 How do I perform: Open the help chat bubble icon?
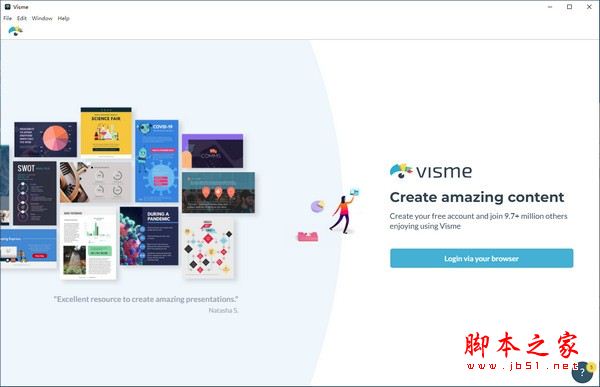coord(582,372)
